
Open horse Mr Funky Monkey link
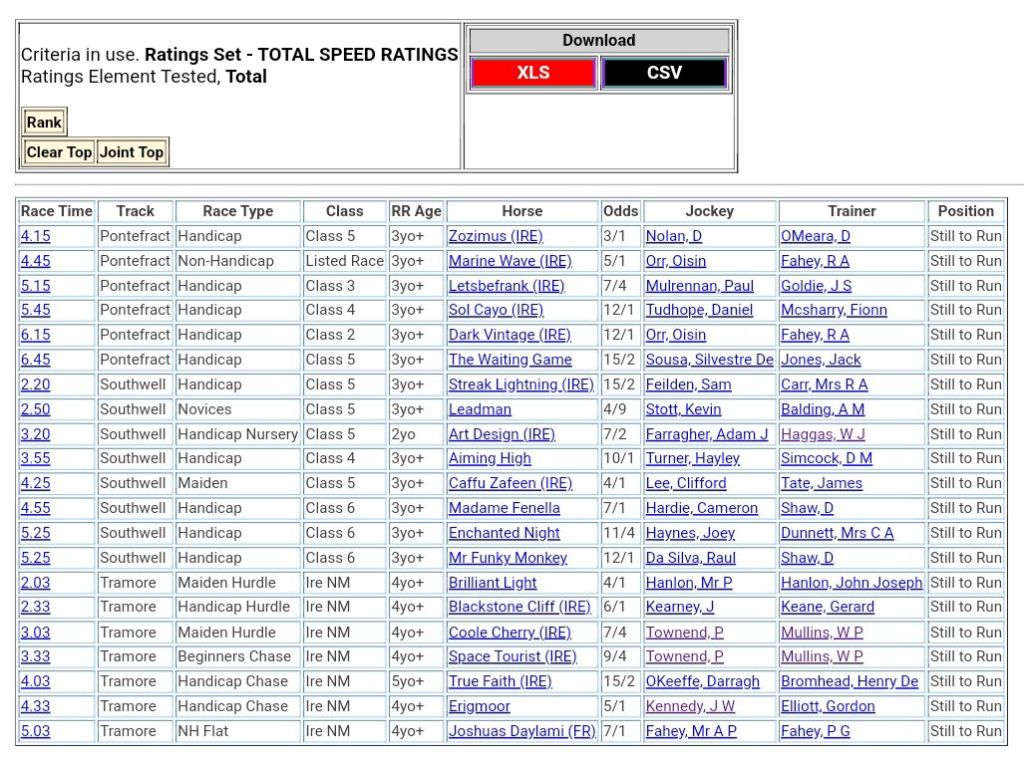[x=507, y=558]
